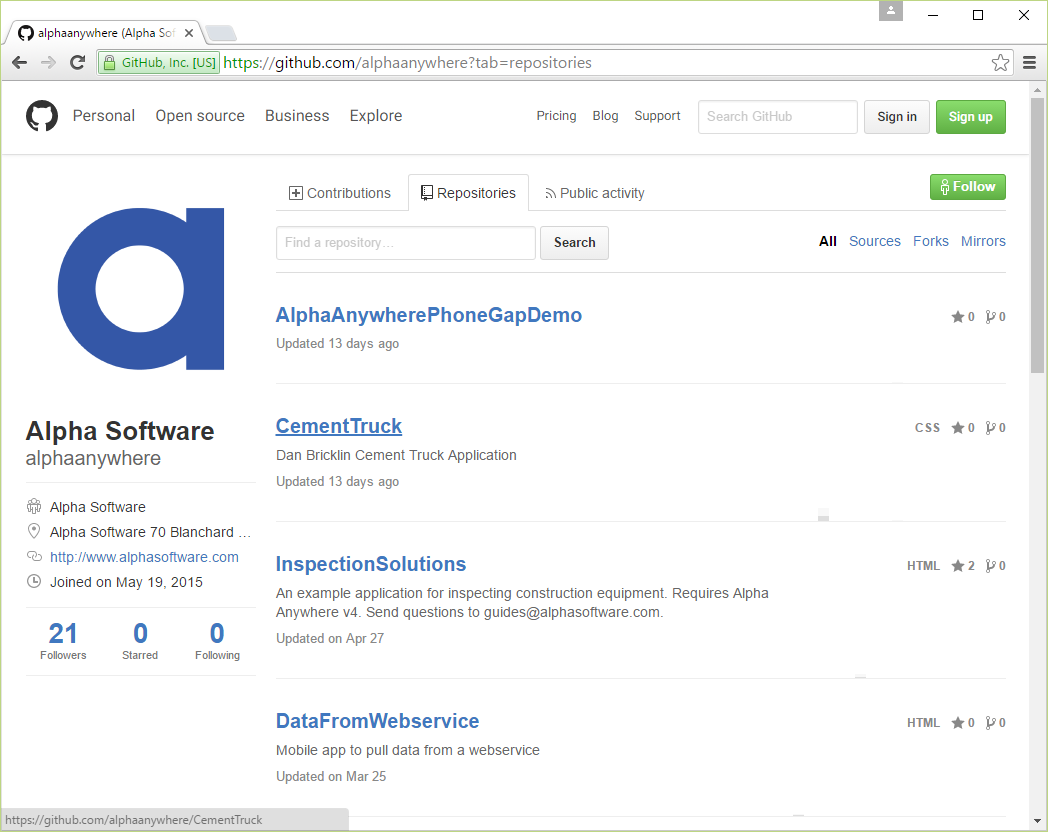This screenshot has height=832, width=1048.
Task: Click the Alpha Software profile heading
Action: (120, 431)
